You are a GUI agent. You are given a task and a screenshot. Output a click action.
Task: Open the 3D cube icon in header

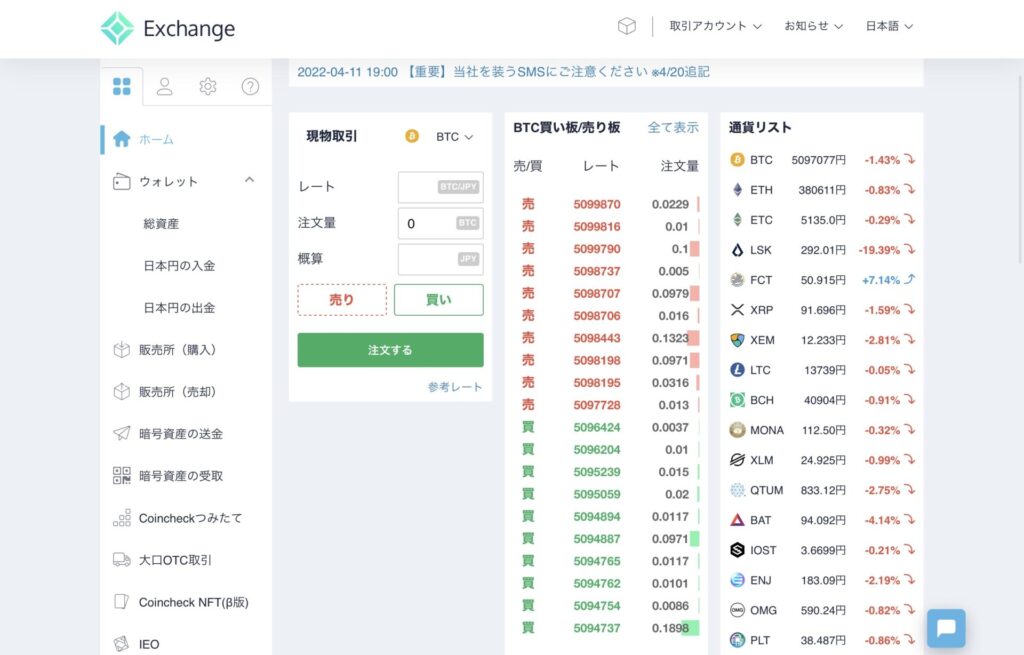tap(626, 26)
